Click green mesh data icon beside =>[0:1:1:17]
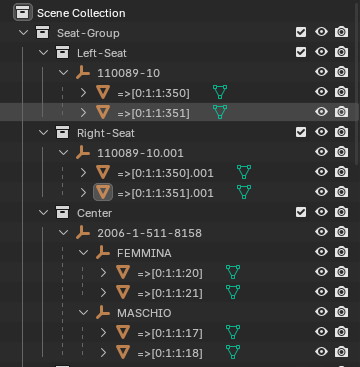Image resolution: width=360 pixels, height=367 pixels. pyautogui.click(x=233, y=332)
